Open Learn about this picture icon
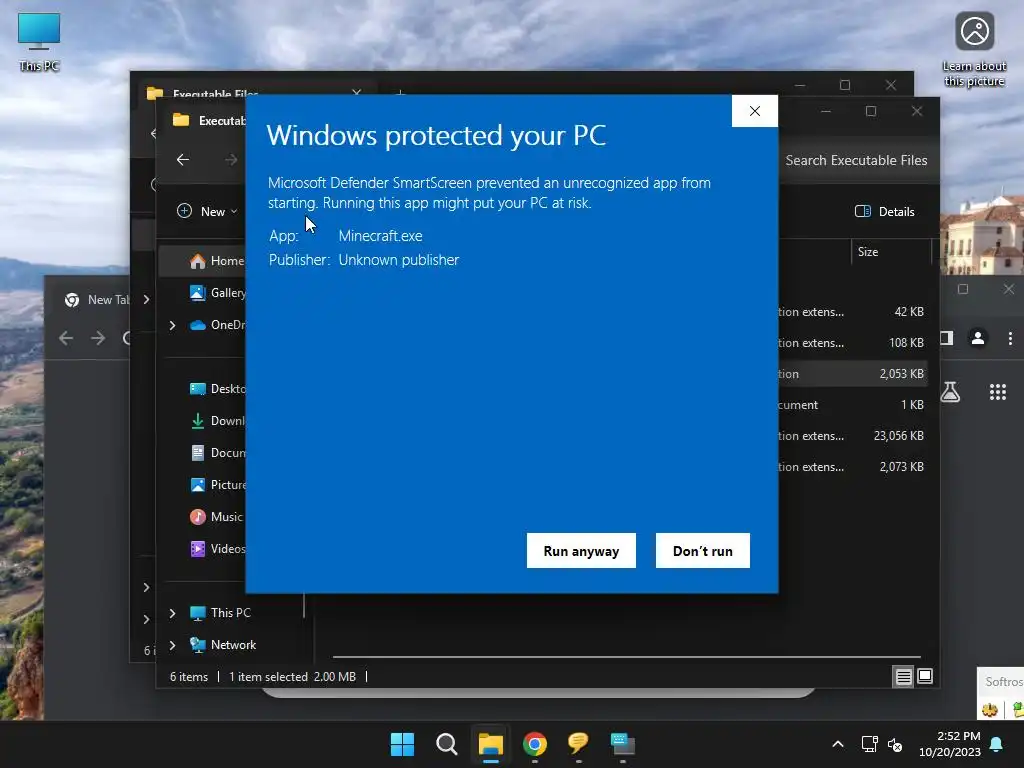 [974, 50]
